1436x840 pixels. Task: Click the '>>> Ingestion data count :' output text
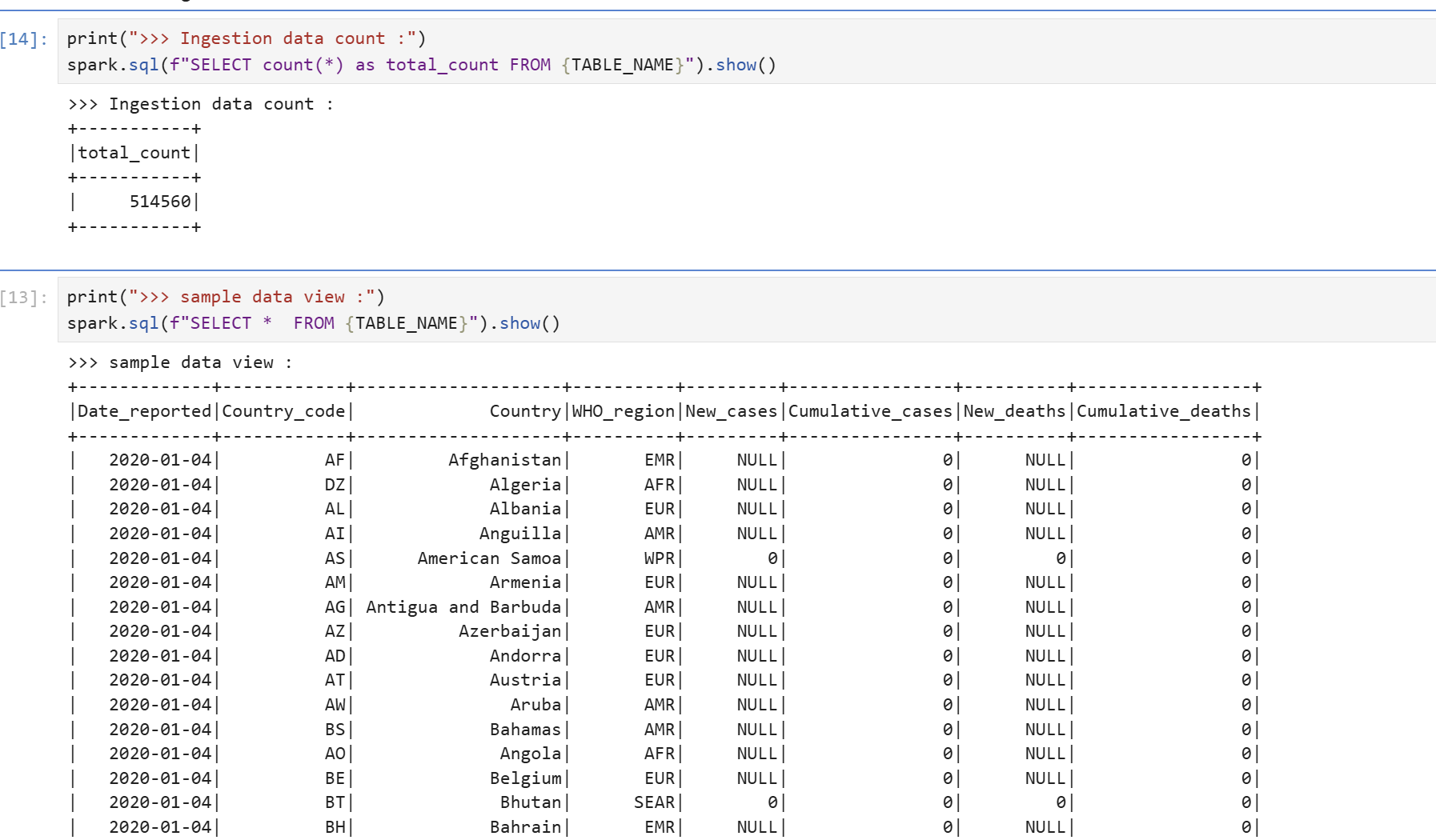[x=200, y=104]
